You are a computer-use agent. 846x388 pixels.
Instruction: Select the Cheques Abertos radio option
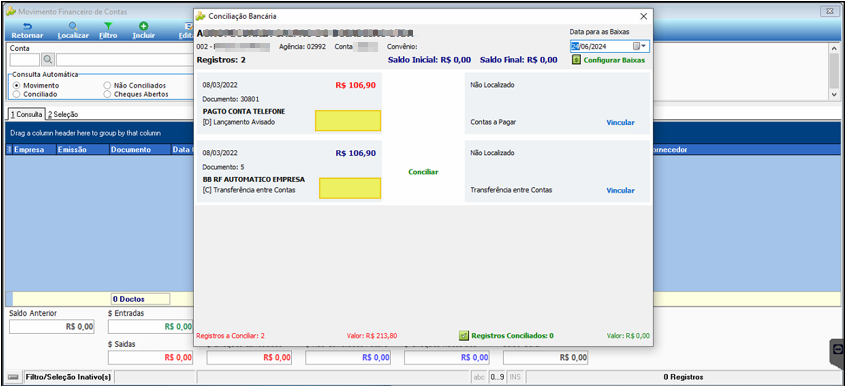coord(107,94)
